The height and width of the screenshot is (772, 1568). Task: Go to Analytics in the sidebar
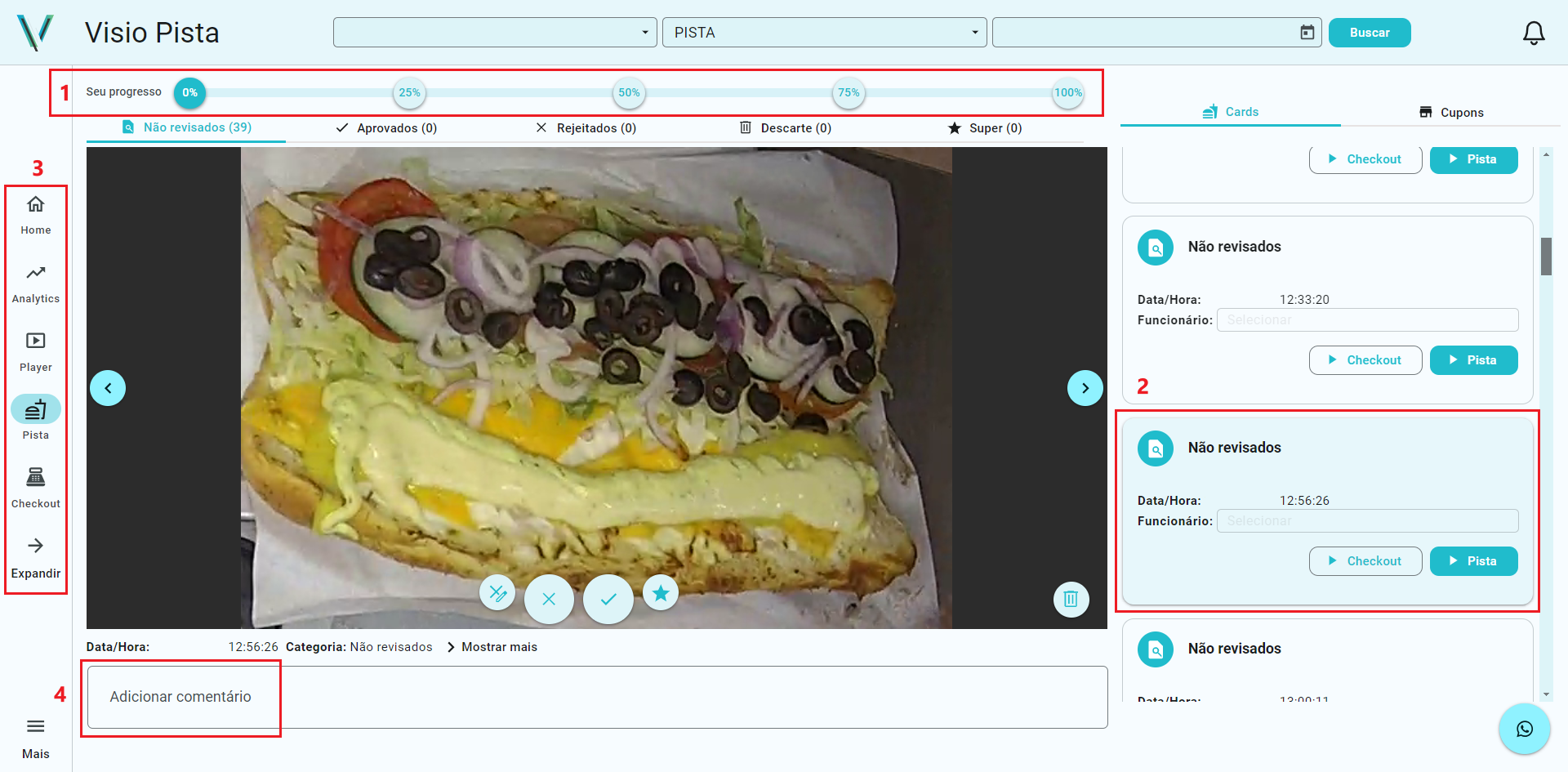(36, 283)
